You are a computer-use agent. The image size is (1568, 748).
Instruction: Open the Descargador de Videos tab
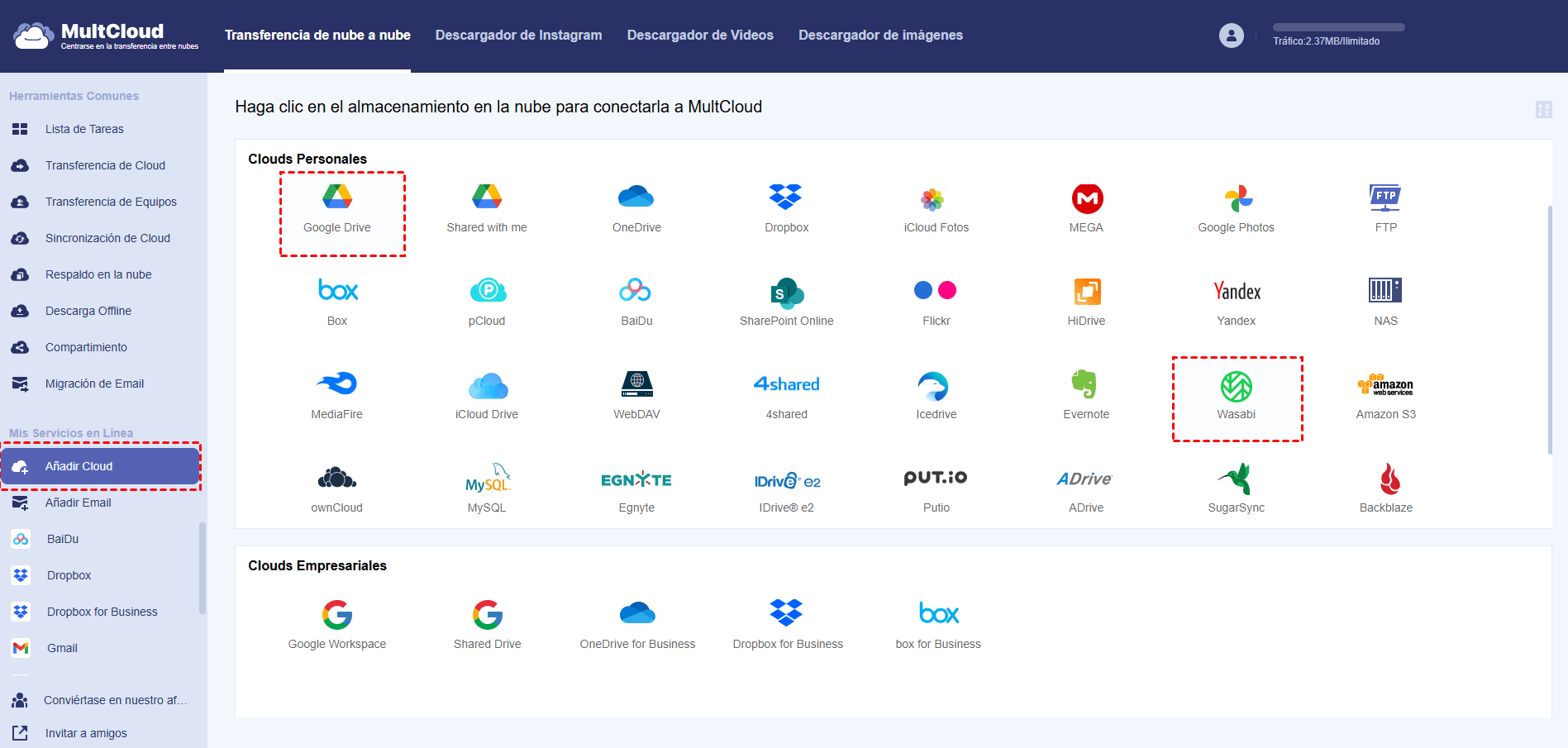pos(700,35)
